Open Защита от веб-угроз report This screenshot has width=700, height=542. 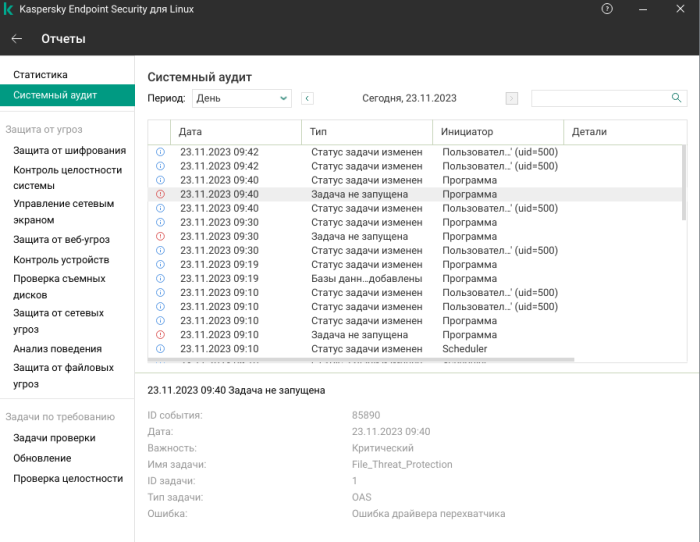click(x=61, y=240)
